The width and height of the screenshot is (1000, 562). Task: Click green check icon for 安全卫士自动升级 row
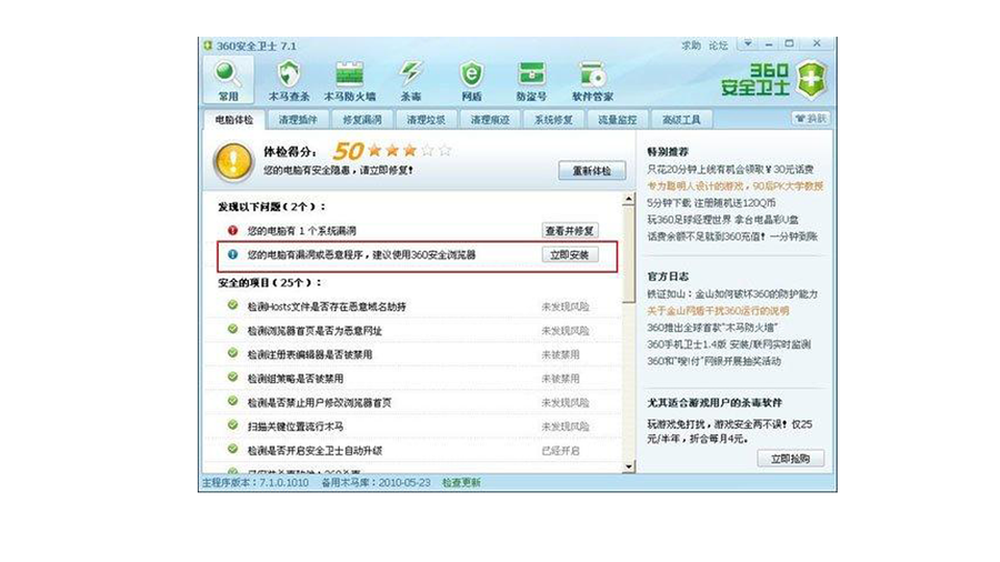(233, 449)
